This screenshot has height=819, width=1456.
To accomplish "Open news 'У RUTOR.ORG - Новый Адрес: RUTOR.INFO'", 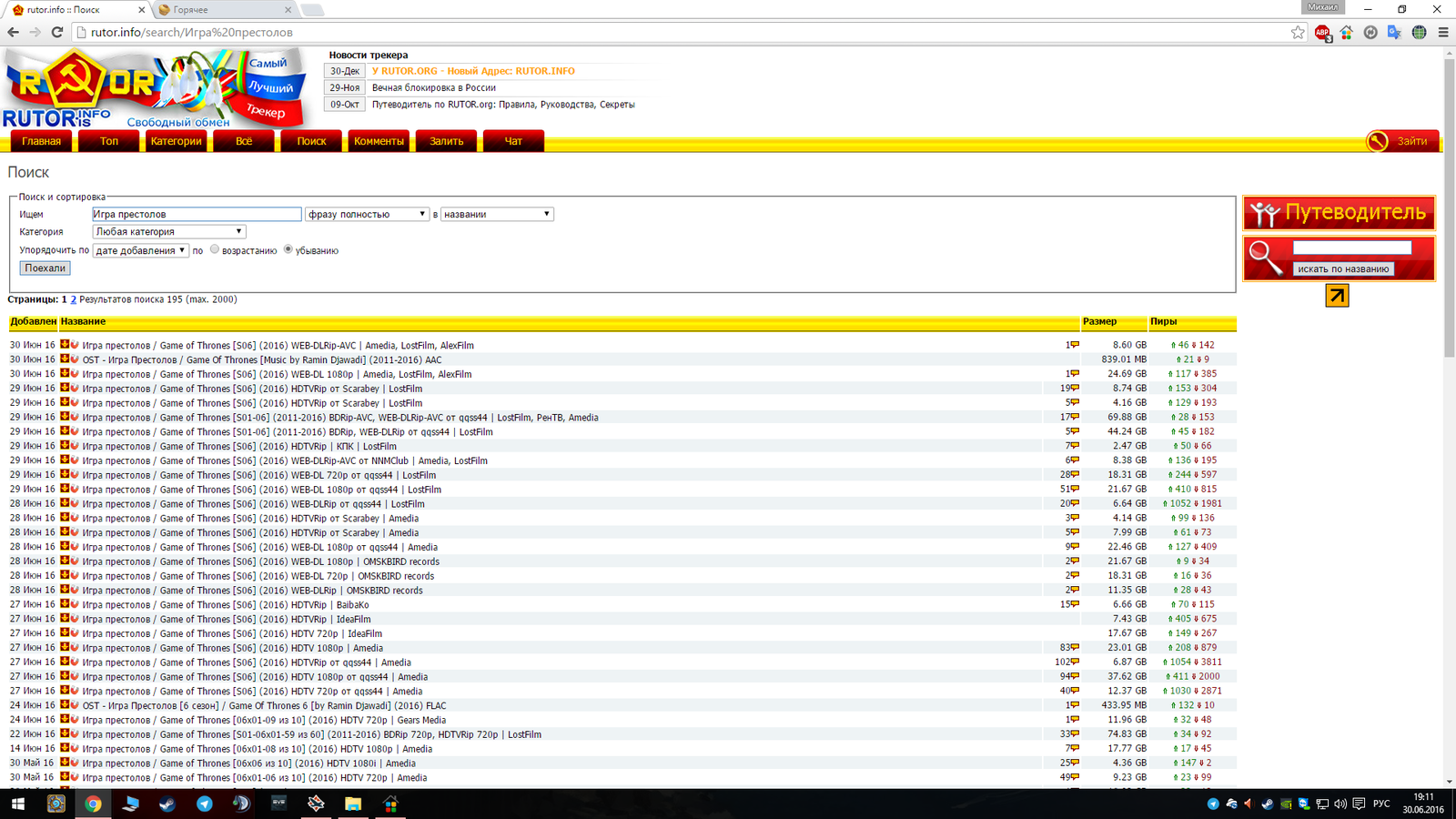I will click(x=473, y=71).
